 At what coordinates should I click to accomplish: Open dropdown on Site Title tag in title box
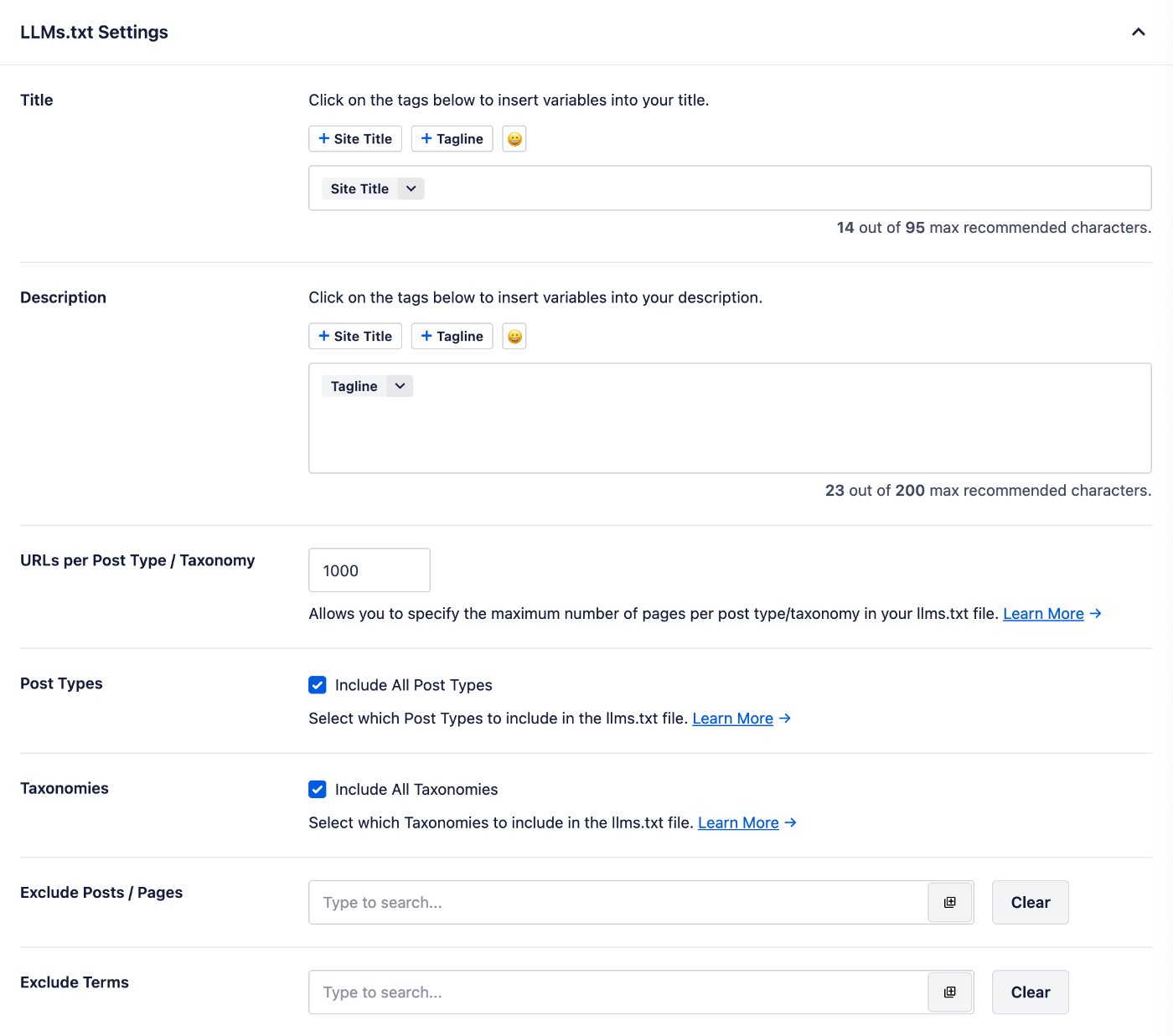click(x=411, y=189)
